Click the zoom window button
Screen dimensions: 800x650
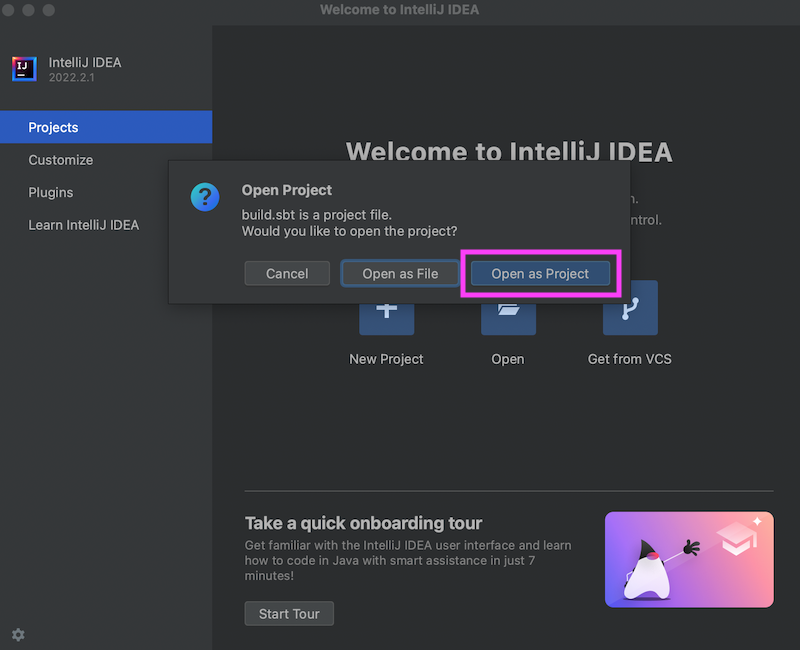pos(48,10)
